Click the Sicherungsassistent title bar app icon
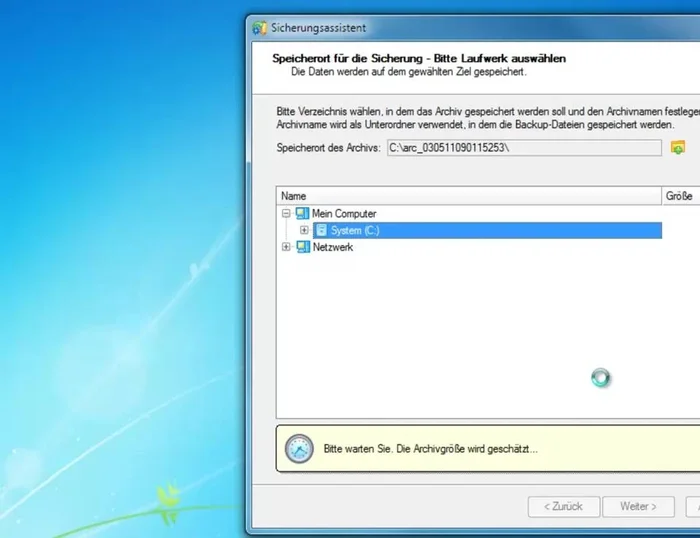Image resolution: width=700 pixels, height=538 pixels. [x=260, y=28]
